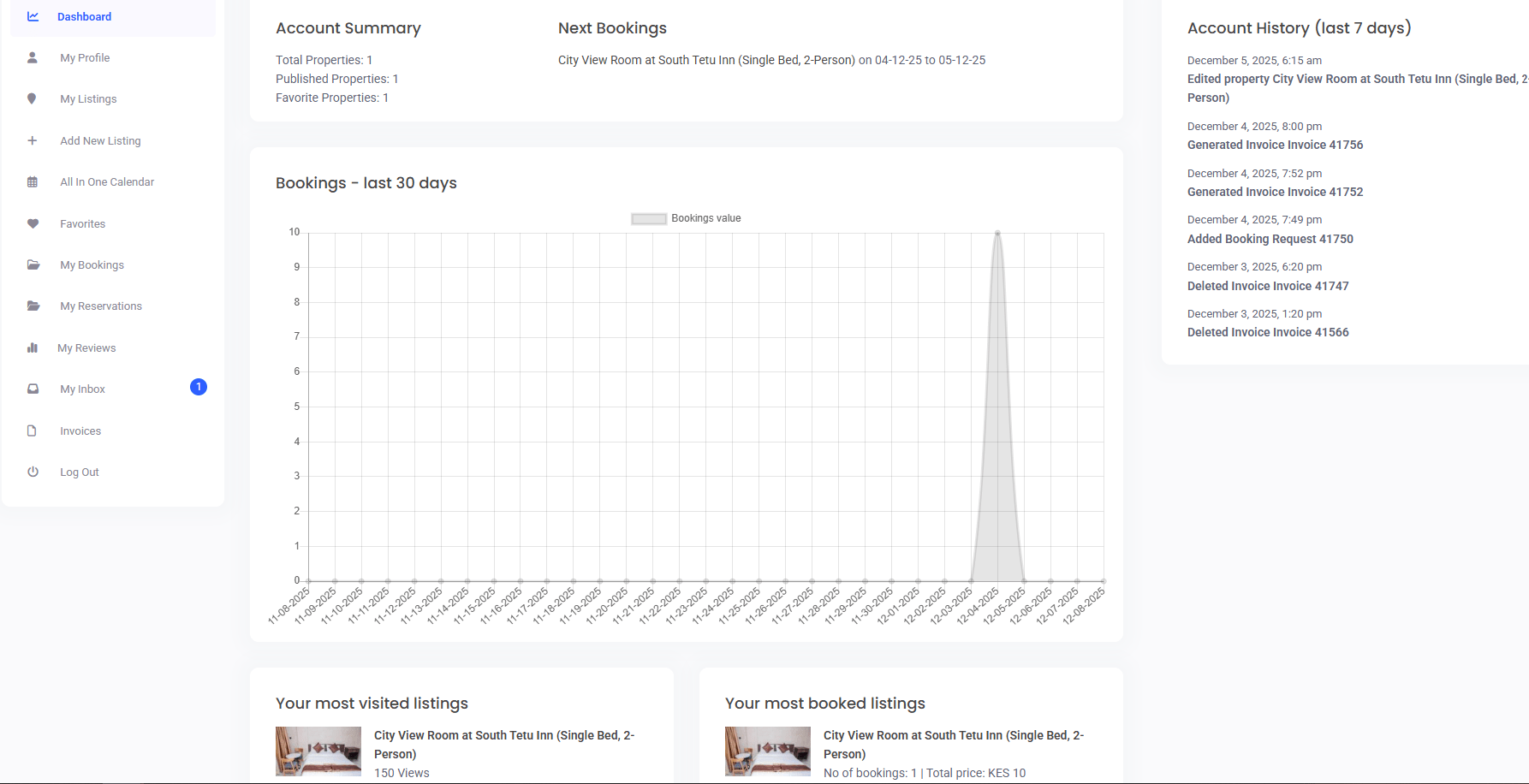Click the My Listings map pin icon
This screenshot has width=1529, height=784.
point(33,98)
